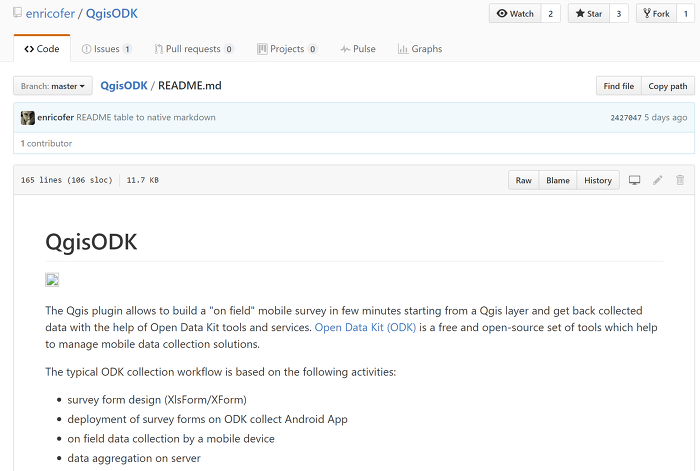
Task: Fork the repository
Action: click(656, 13)
